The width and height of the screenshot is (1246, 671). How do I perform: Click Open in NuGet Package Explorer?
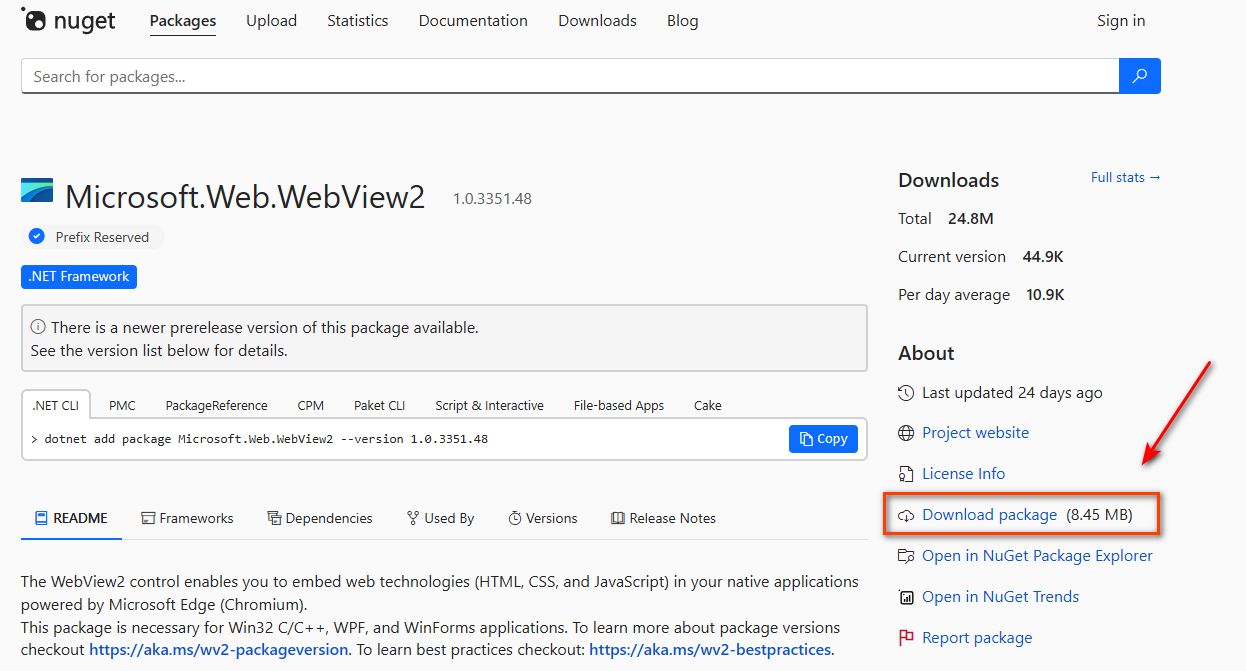(1037, 556)
